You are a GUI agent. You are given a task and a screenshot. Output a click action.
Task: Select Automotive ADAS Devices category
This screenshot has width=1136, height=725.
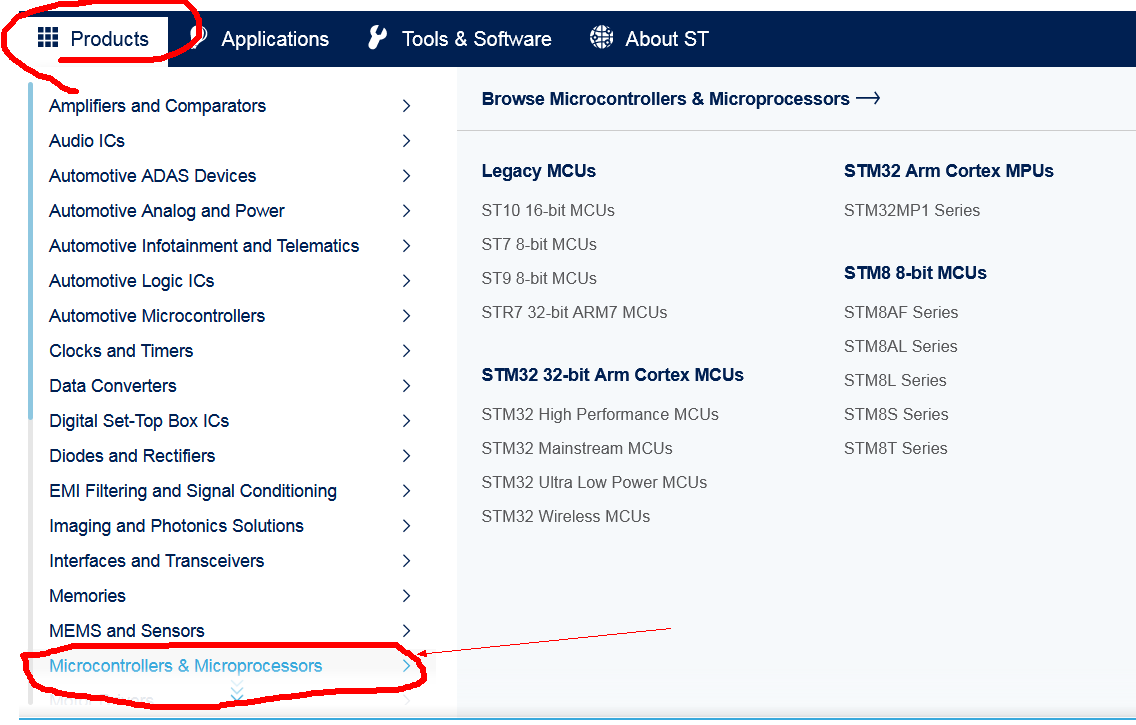[153, 176]
